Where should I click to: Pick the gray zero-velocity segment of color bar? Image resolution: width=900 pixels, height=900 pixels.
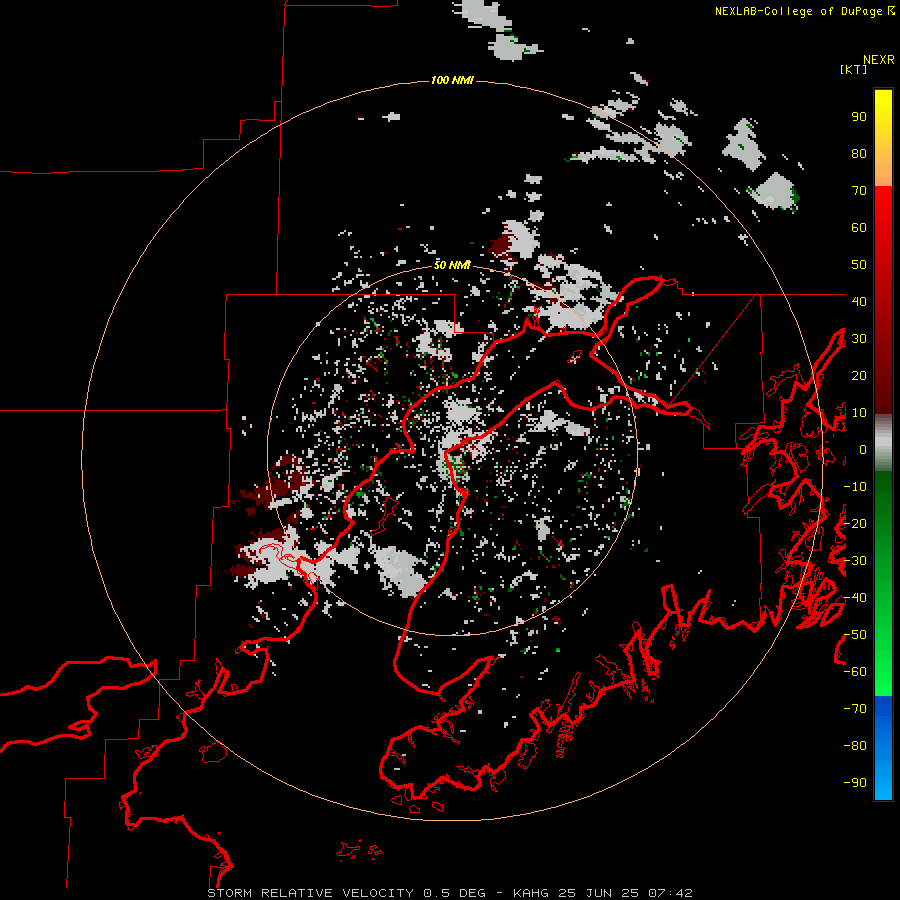[883, 443]
